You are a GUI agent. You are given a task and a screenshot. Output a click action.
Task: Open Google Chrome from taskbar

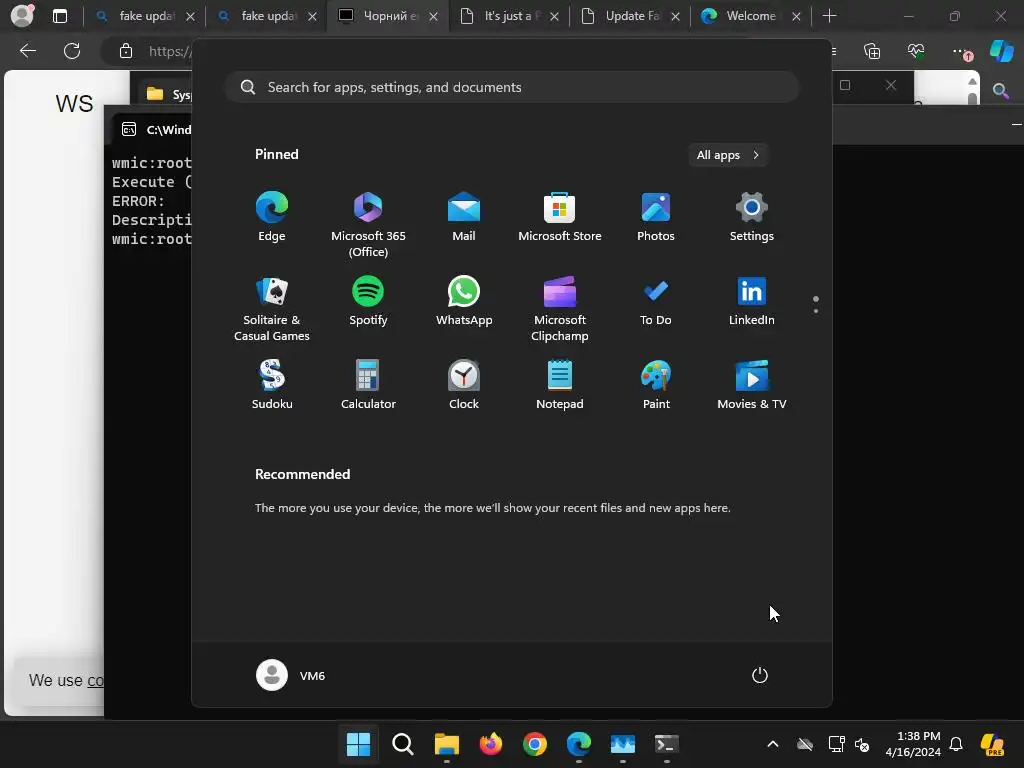click(x=534, y=744)
